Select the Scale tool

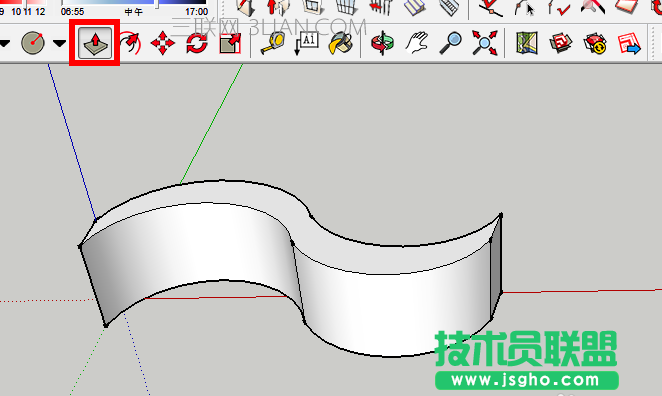230,43
